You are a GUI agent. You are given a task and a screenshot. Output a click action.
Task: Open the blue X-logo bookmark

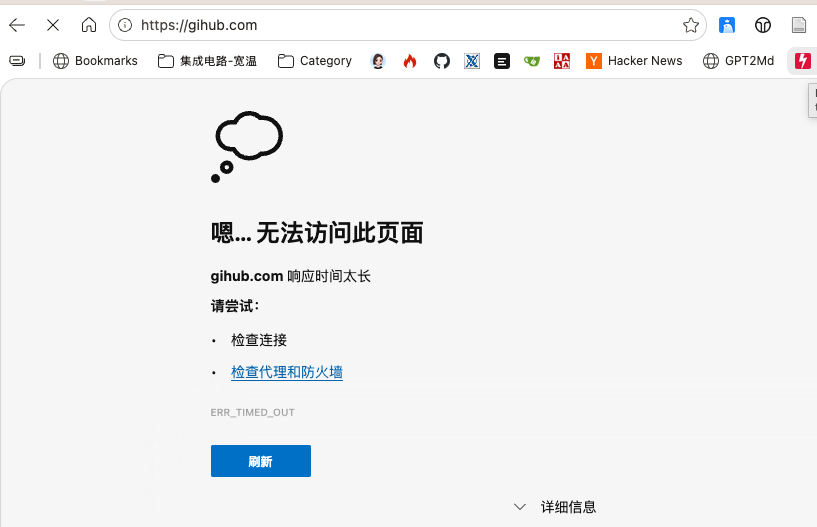(x=472, y=61)
